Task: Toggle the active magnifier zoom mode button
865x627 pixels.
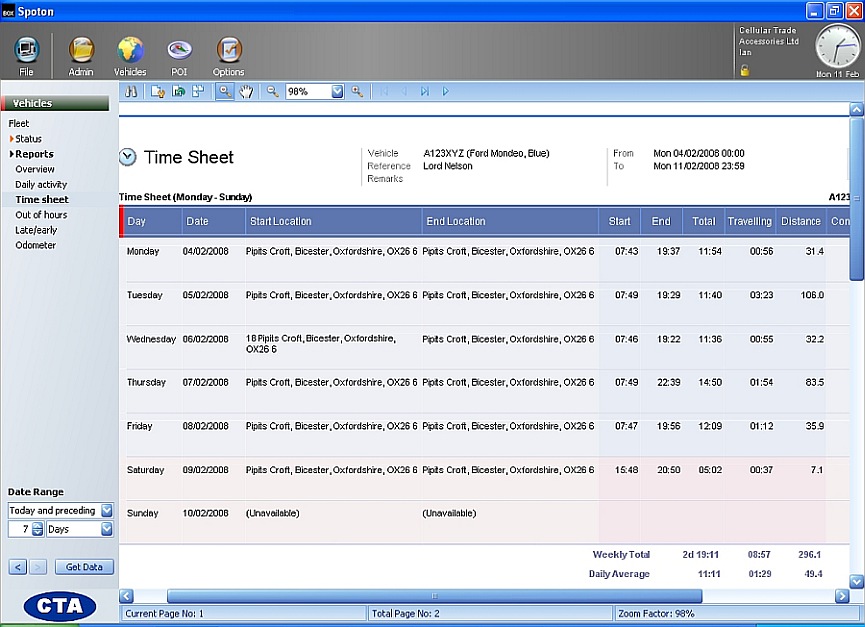Action: (x=225, y=91)
